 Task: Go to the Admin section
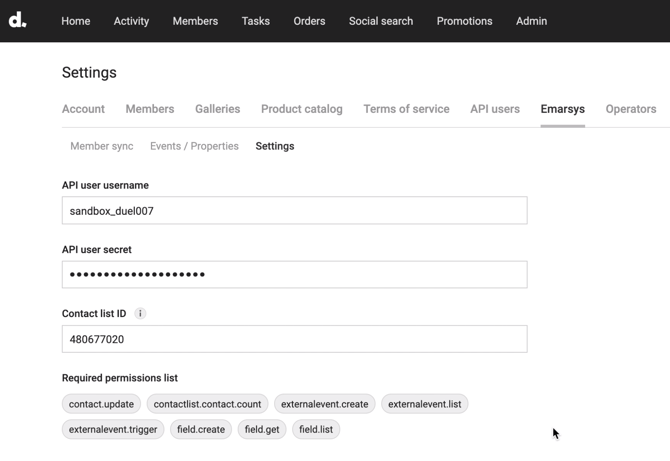point(531,21)
